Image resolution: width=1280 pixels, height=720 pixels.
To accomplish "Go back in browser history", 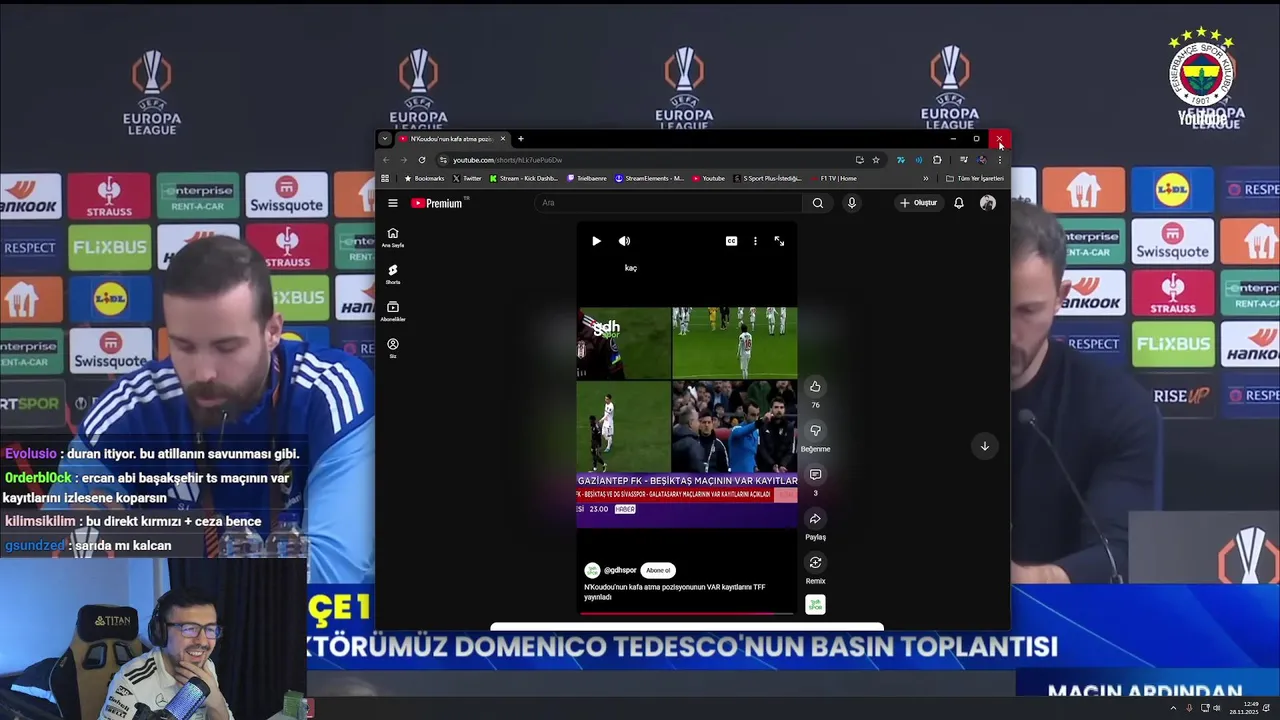I will click(386, 160).
